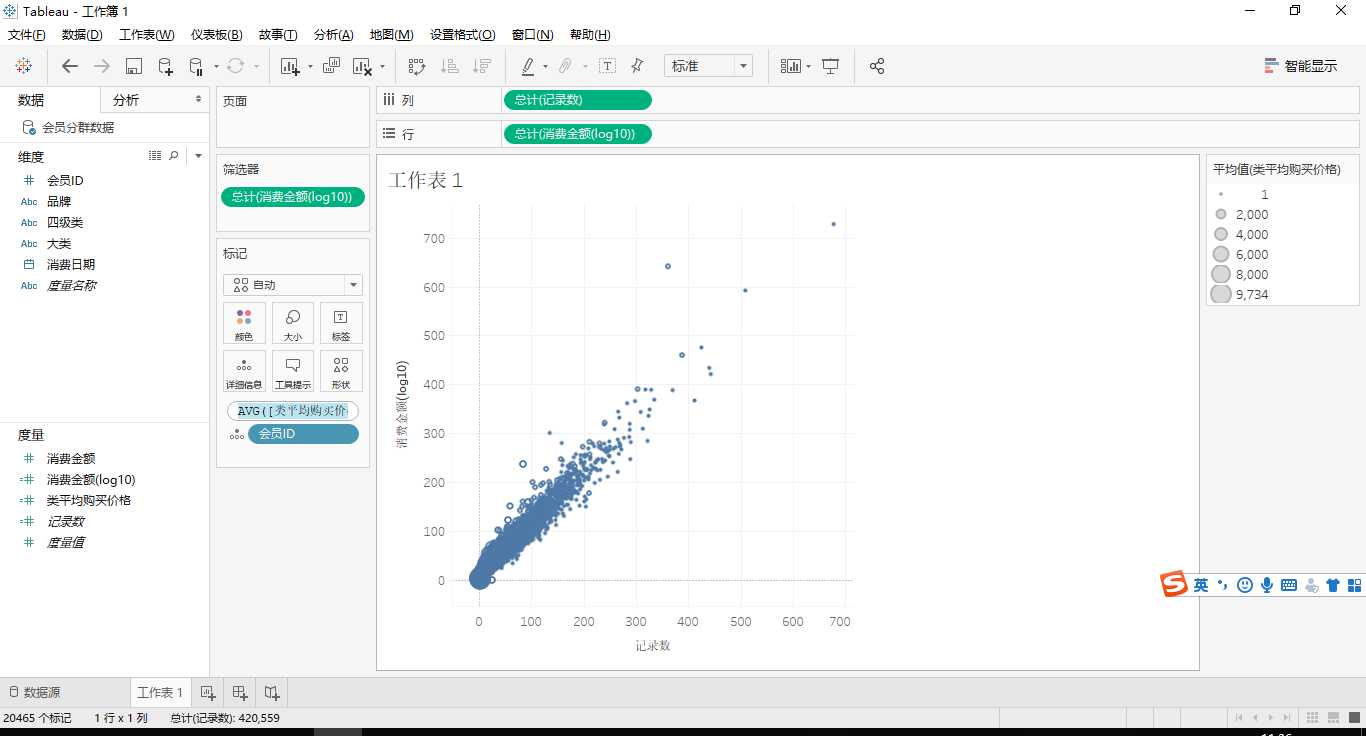Open show/hide cards dropdown arrow
The width and height of the screenshot is (1366, 736).
[808, 66]
